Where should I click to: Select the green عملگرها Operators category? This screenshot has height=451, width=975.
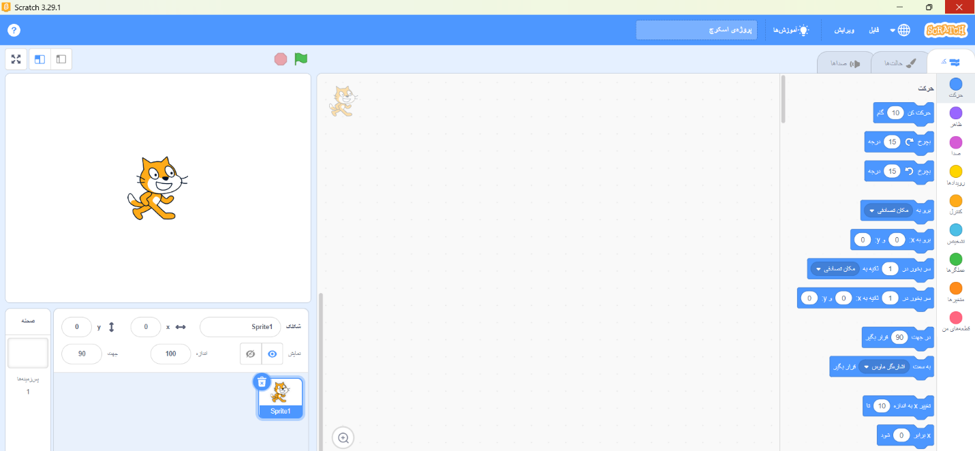pyautogui.click(x=956, y=263)
